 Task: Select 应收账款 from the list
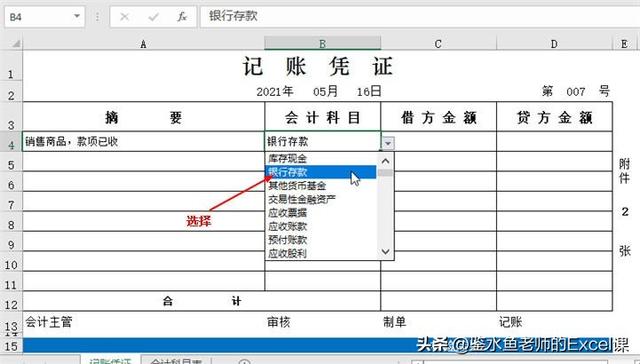tap(287, 226)
